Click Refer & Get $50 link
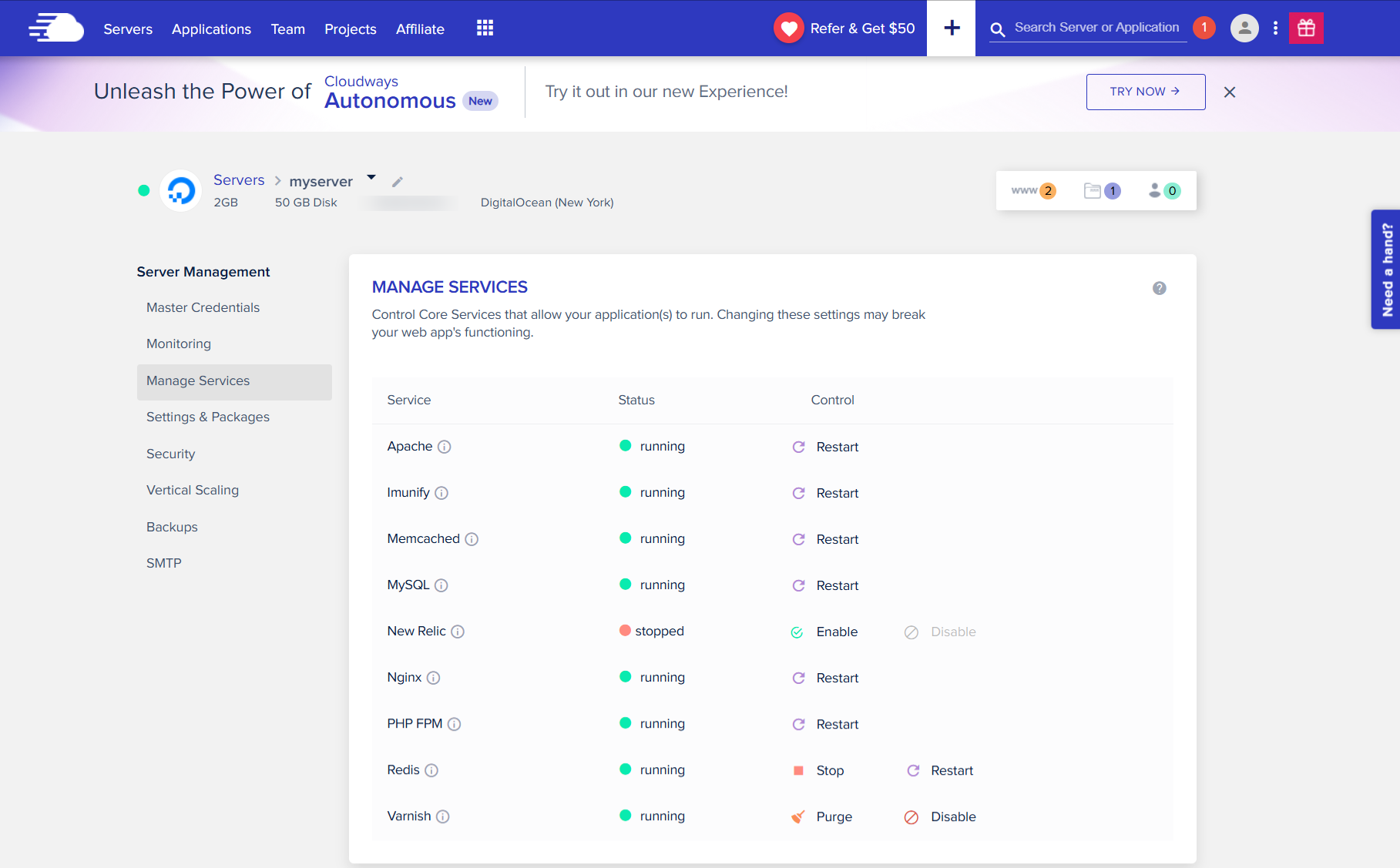This screenshot has width=1400, height=868. (862, 28)
